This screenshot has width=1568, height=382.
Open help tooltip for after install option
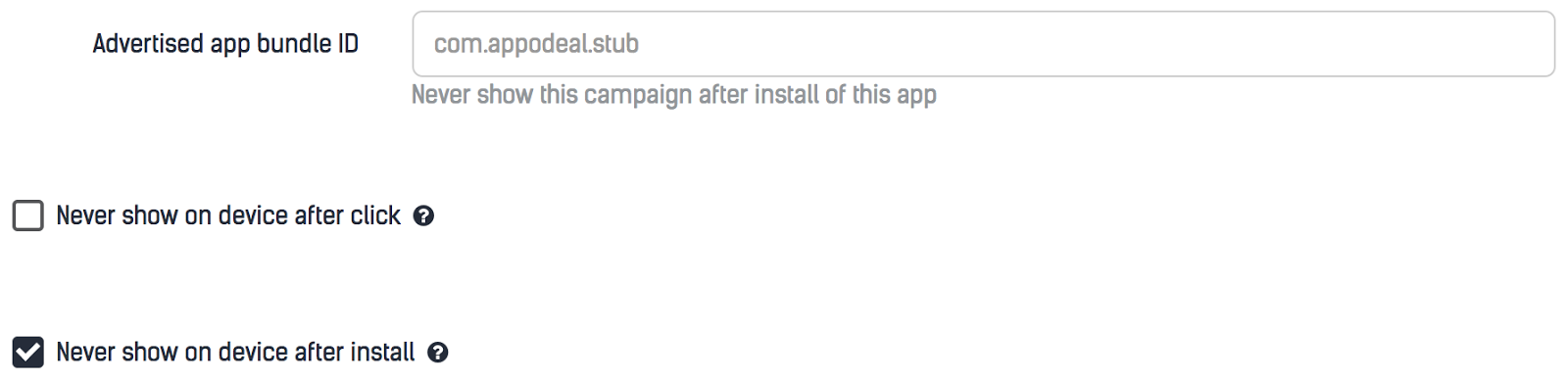pos(438,353)
